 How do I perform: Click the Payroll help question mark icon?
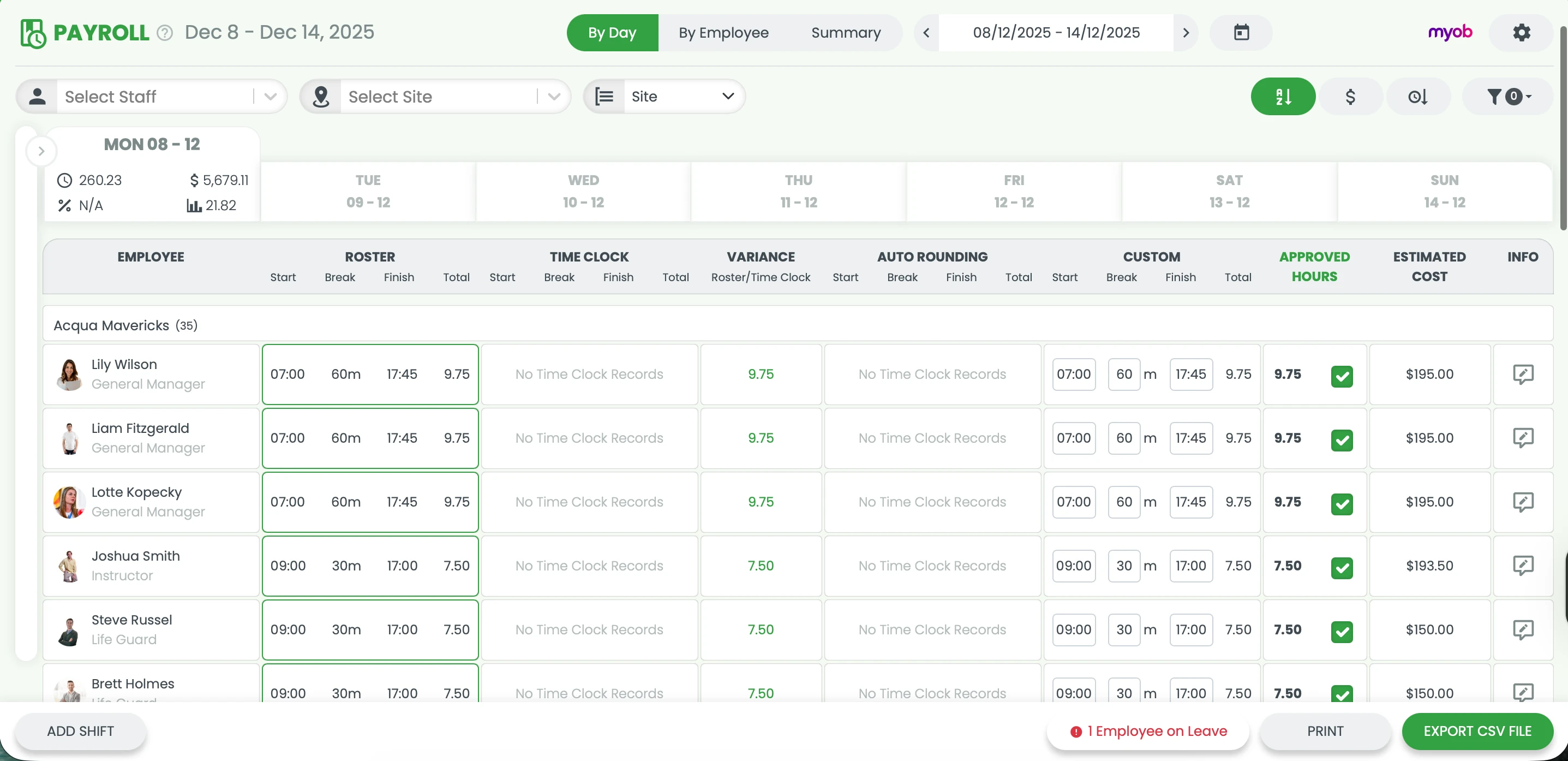pyautogui.click(x=165, y=33)
